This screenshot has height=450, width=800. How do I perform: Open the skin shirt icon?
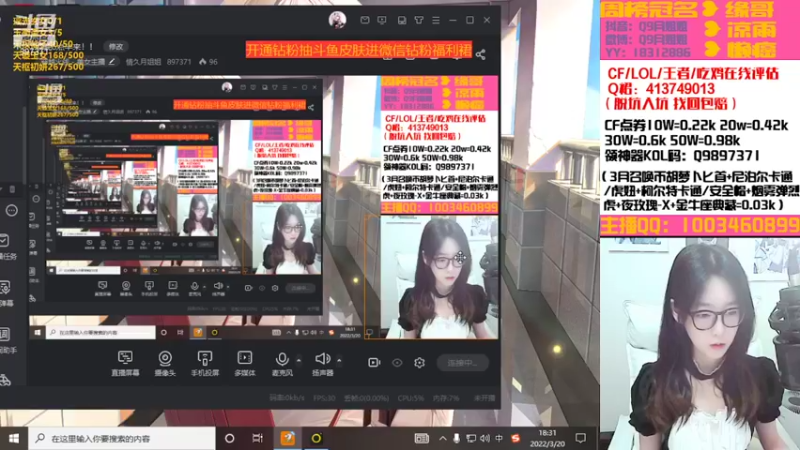coord(418,20)
